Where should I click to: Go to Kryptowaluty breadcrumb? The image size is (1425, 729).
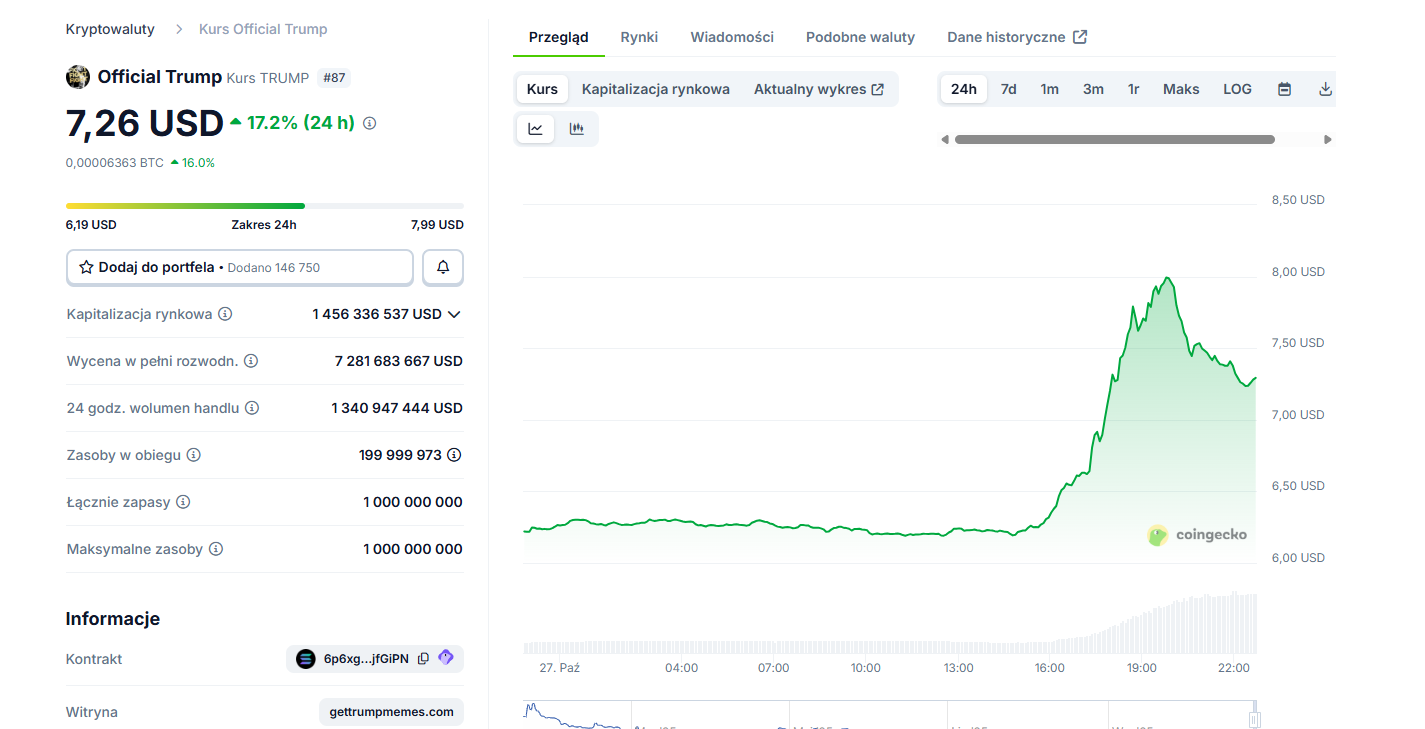pyautogui.click(x=110, y=29)
